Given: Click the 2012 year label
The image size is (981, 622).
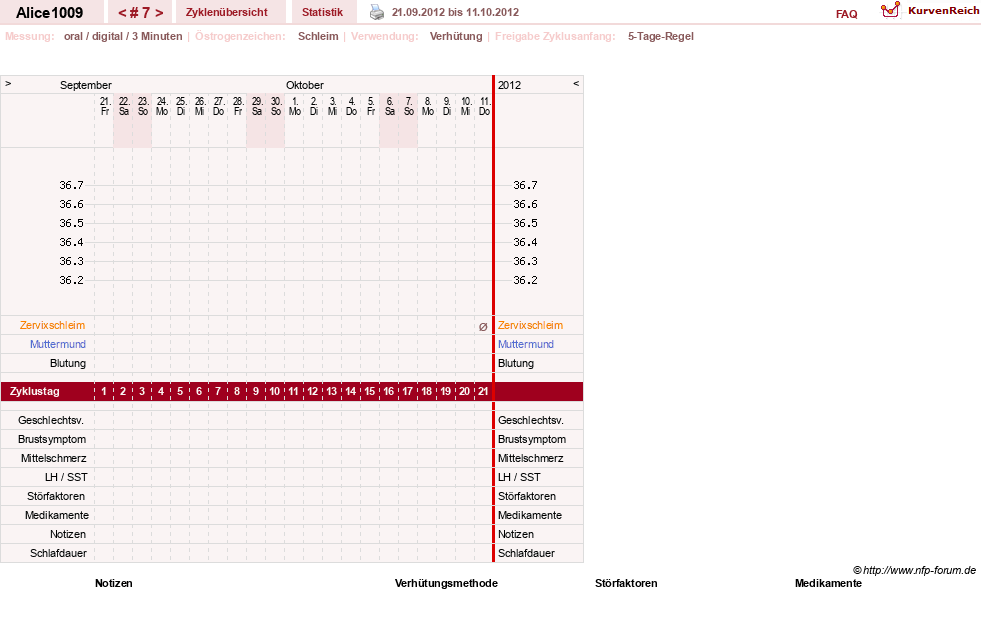Looking at the screenshot, I should 509,85.
